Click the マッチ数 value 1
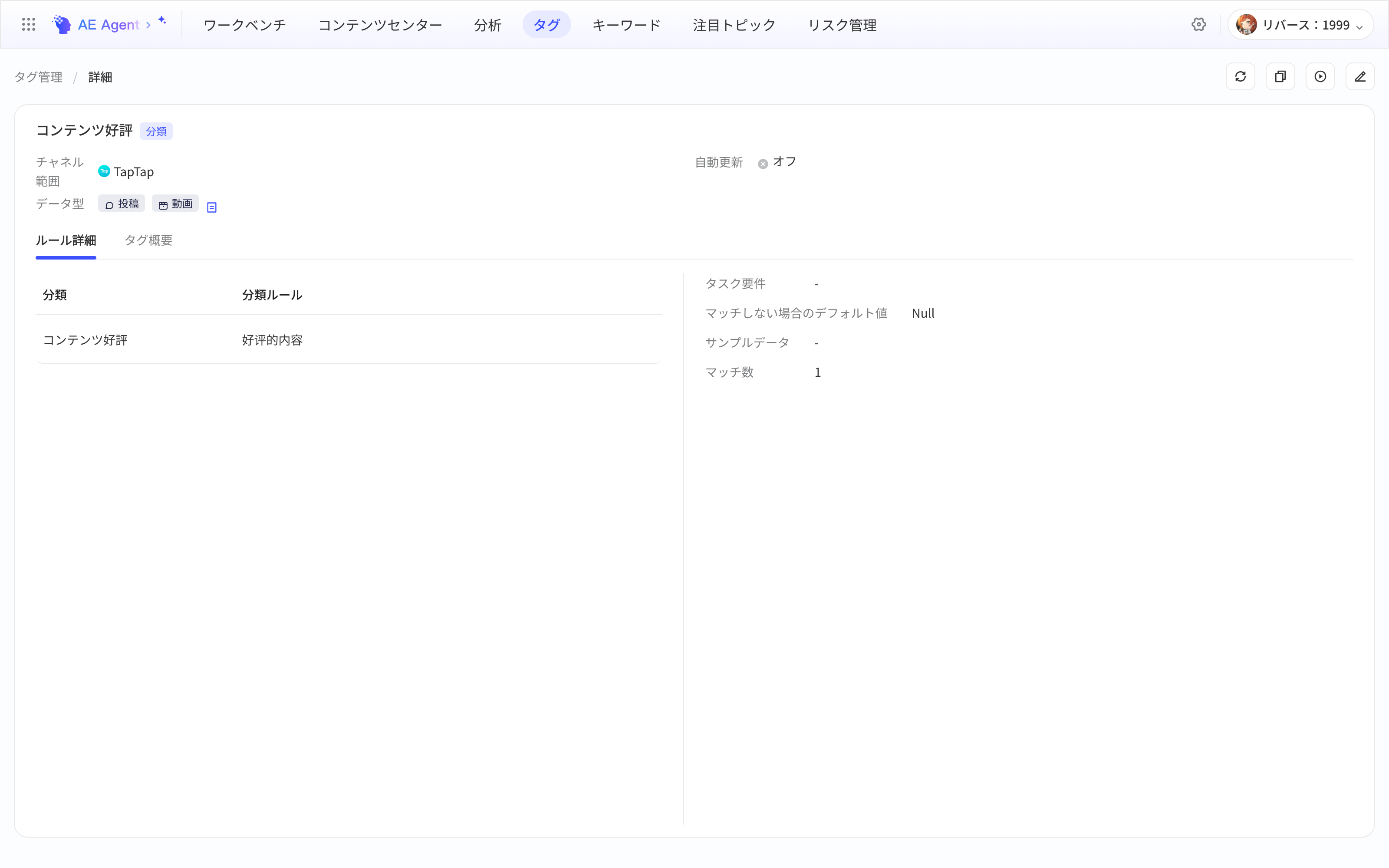 coord(818,372)
